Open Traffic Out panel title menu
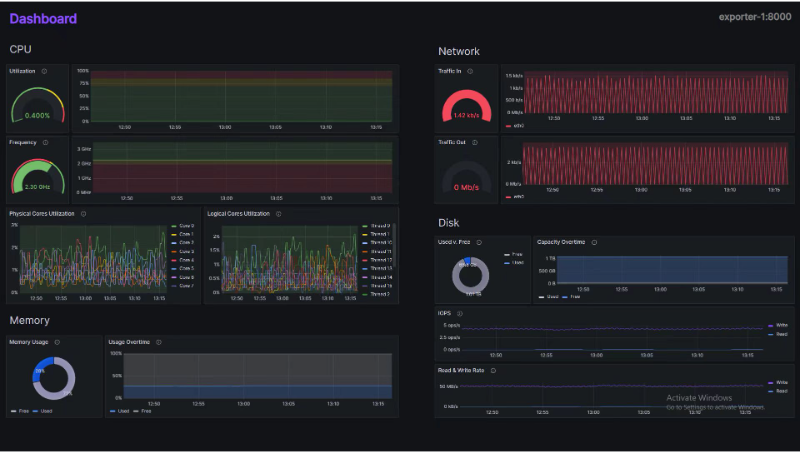 click(x=452, y=143)
